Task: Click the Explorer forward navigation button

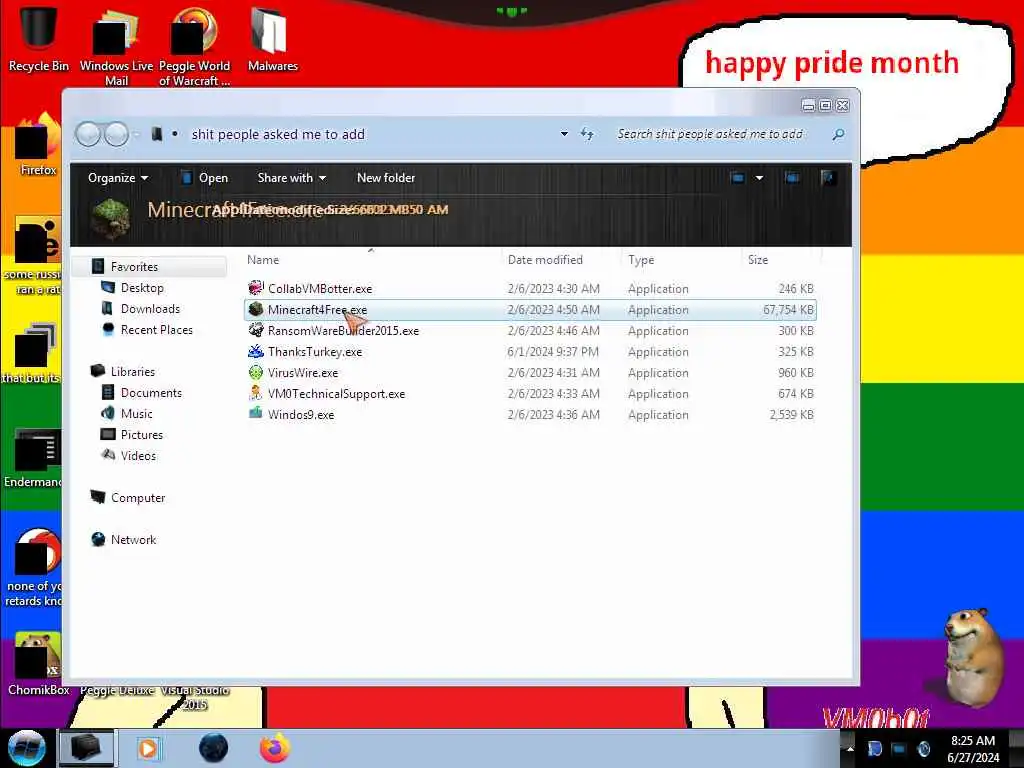Action: (x=116, y=135)
